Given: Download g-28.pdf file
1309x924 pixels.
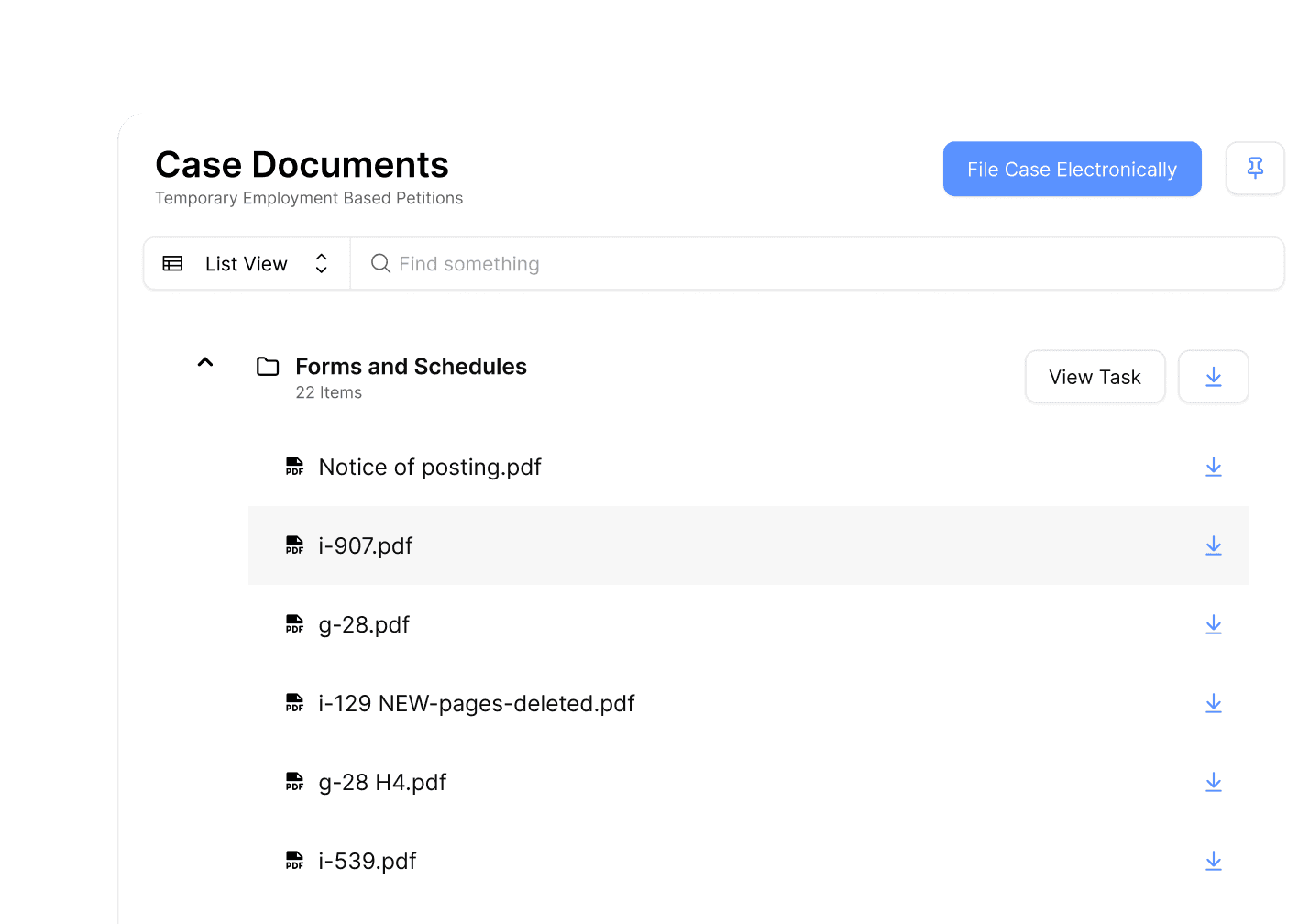Looking at the screenshot, I should 1213,625.
